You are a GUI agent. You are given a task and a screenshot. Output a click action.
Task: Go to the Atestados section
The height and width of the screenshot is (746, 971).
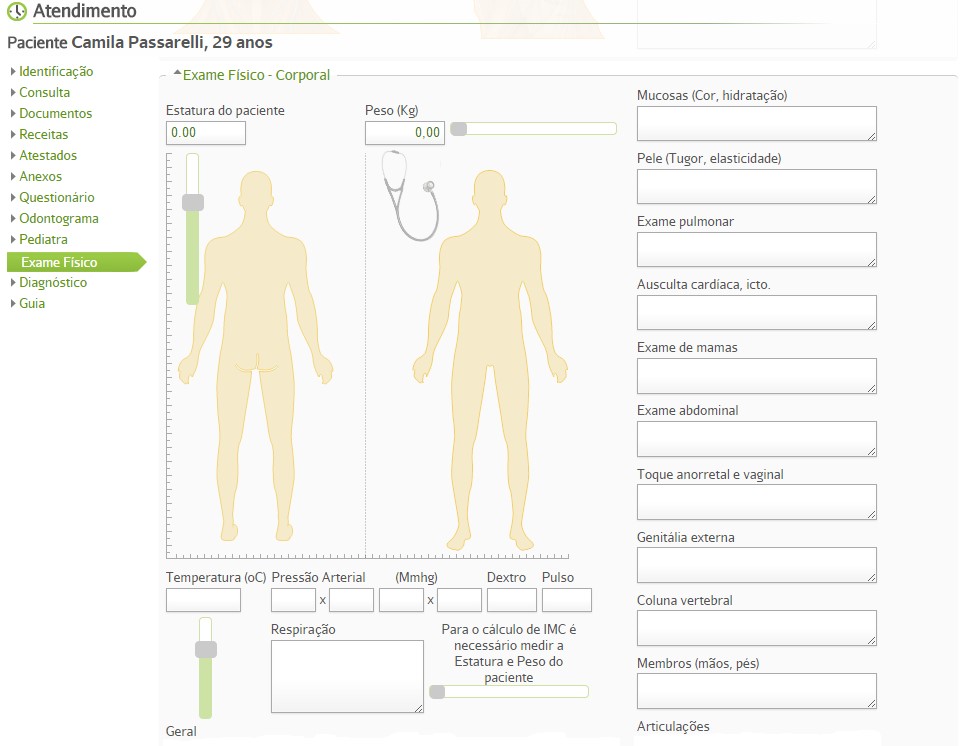(x=48, y=155)
